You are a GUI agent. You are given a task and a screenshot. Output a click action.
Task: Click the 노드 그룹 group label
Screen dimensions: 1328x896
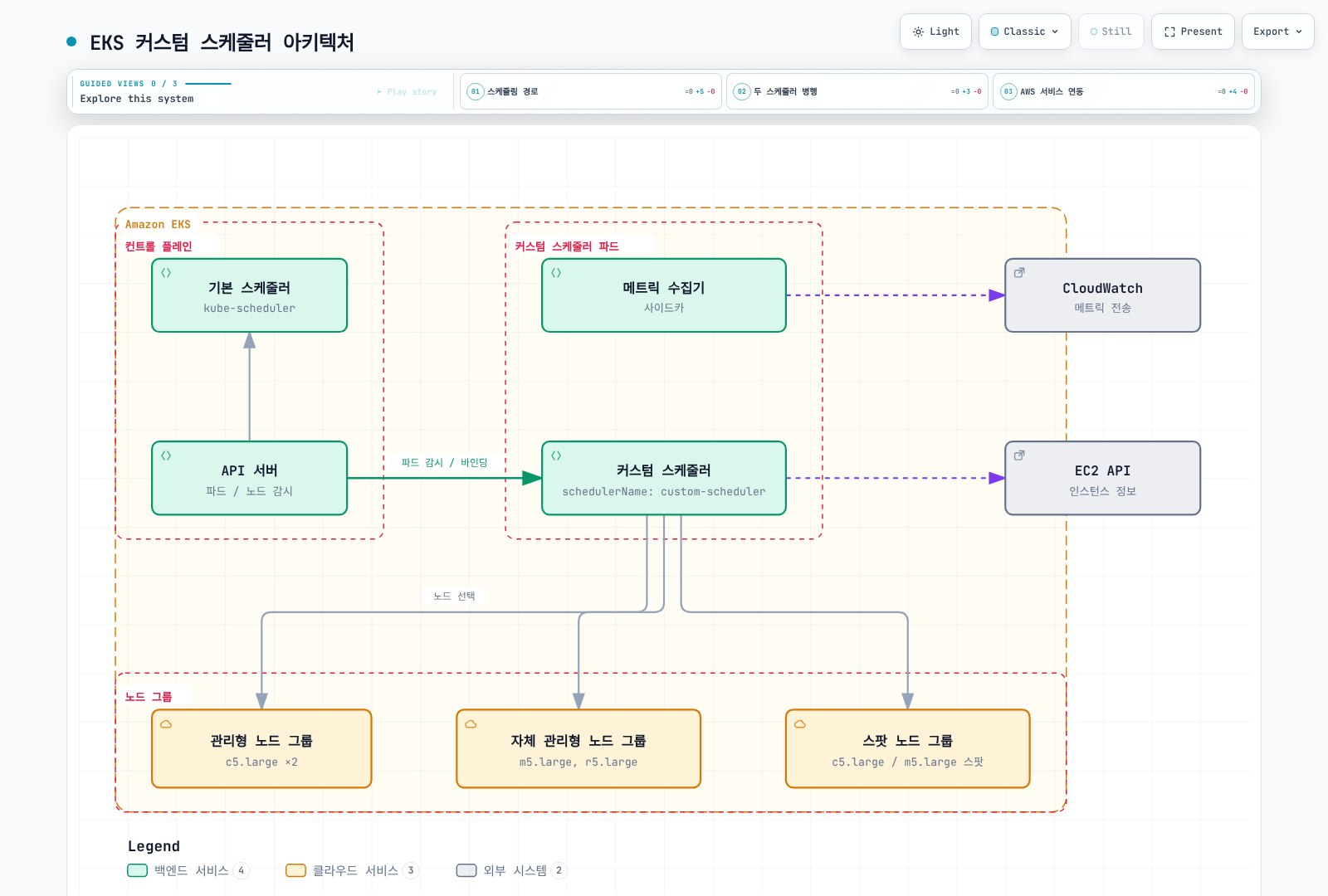click(x=149, y=697)
